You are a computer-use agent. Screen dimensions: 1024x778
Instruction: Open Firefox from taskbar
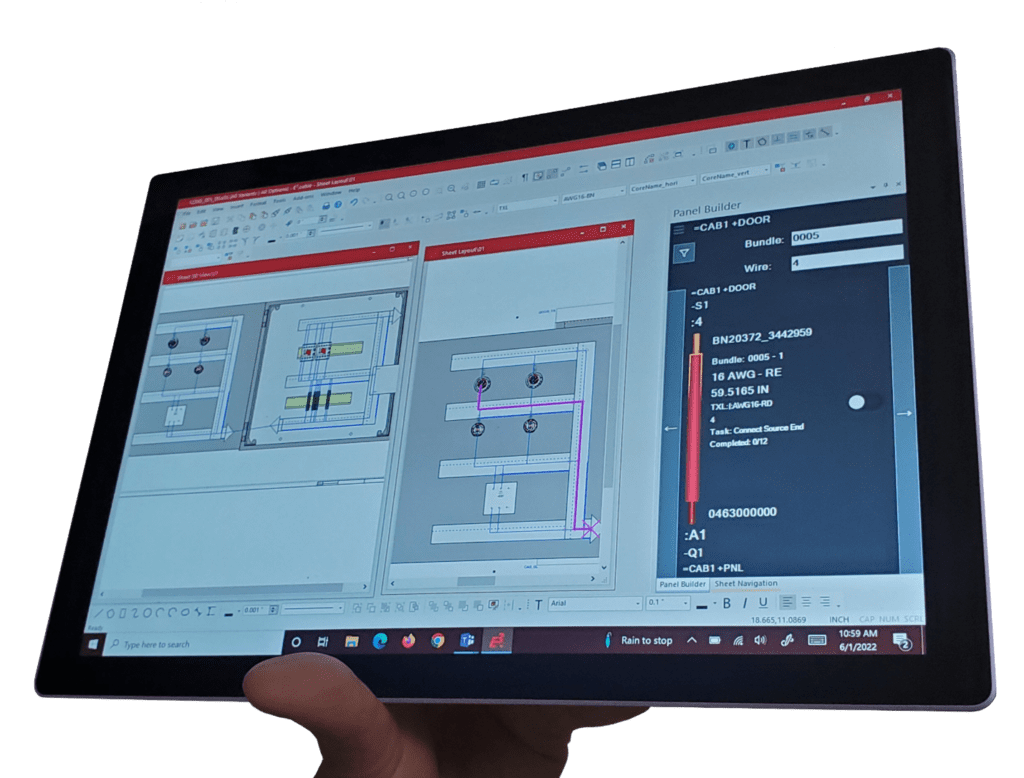(408, 641)
